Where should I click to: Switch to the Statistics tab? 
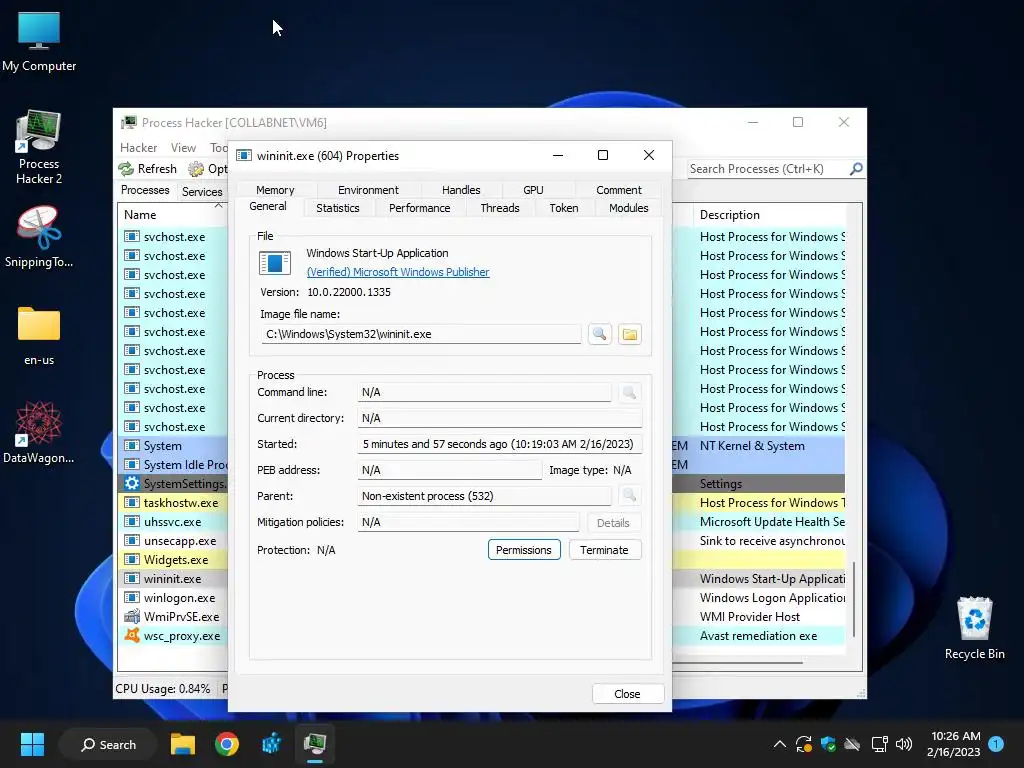(x=338, y=208)
